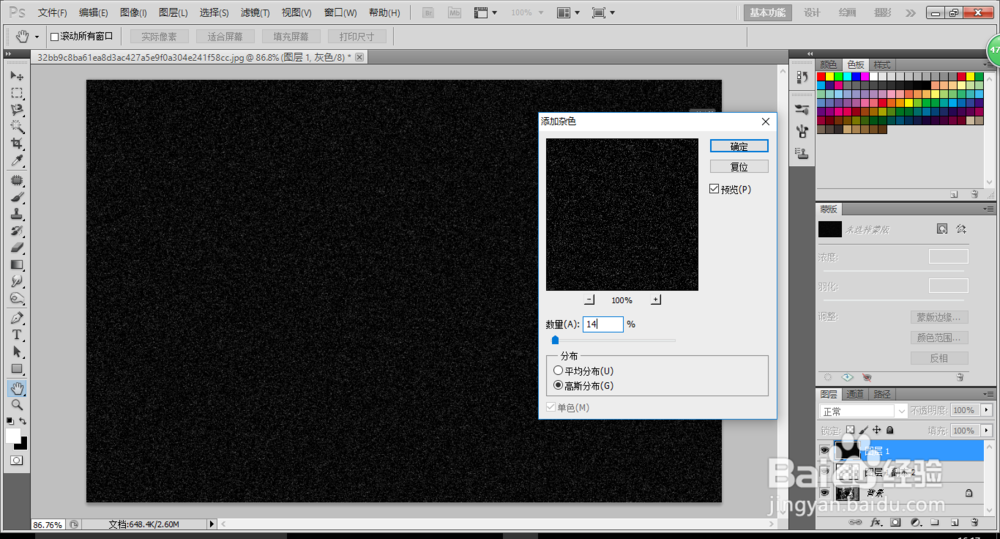The width and height of the screenshot is (1000, 539).
Task: Toggle visibility of 图层 1 副本 2
Action: coord(824,472)
